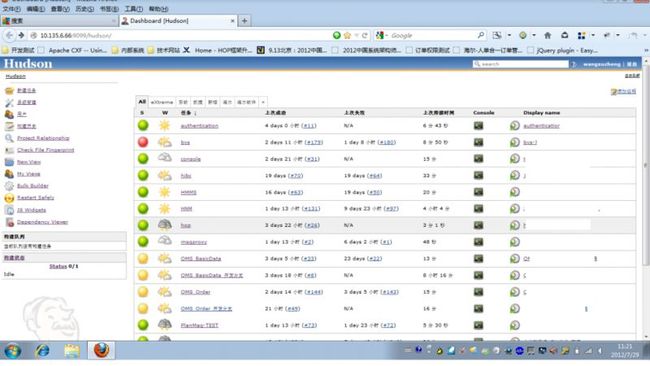Screen dimensions: 650x366
Task: Open Apache CXF bookmark in bookmarks bar
Action: point(73,51)
